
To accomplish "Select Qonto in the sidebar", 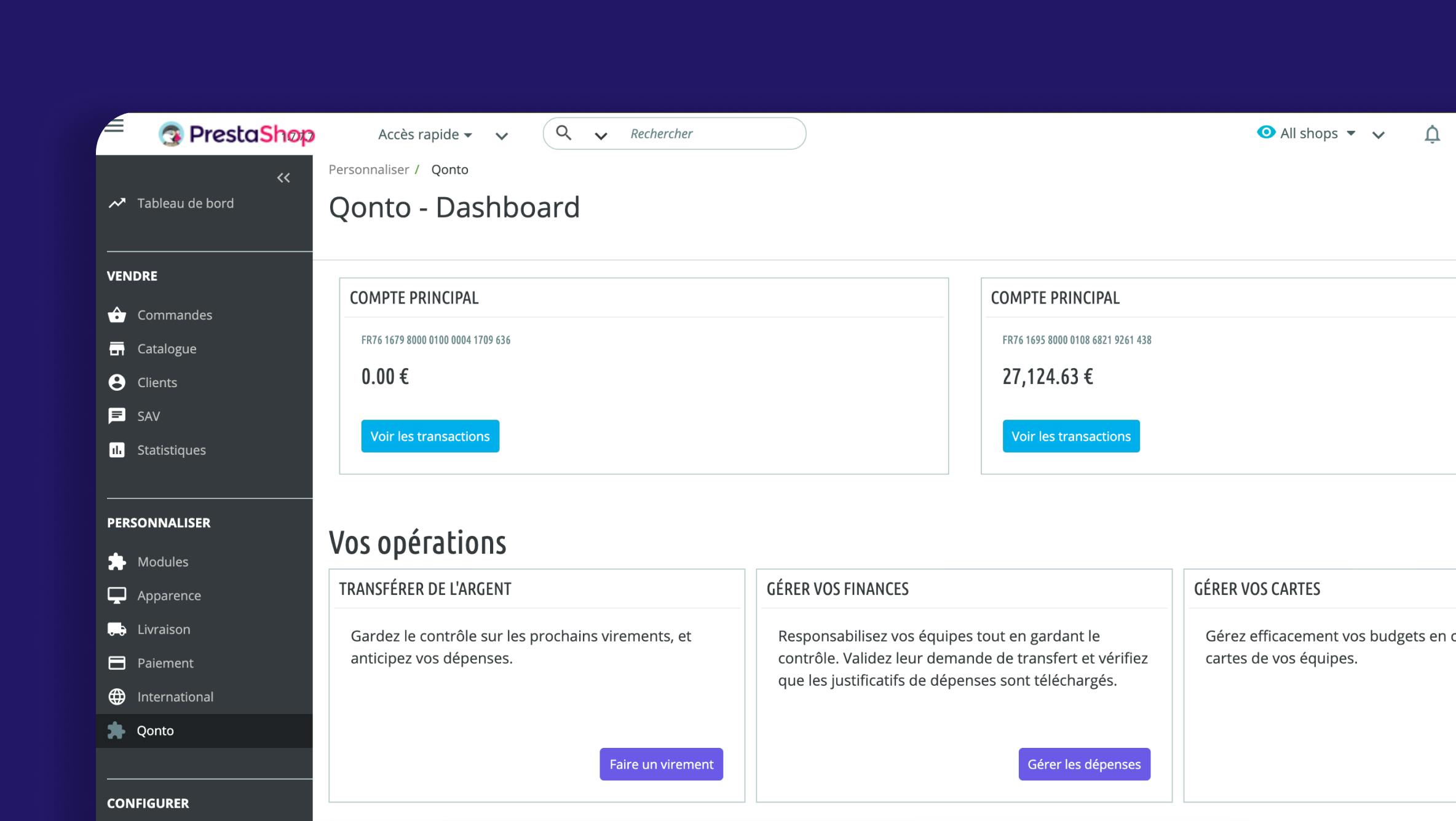I will coord(156,731).
